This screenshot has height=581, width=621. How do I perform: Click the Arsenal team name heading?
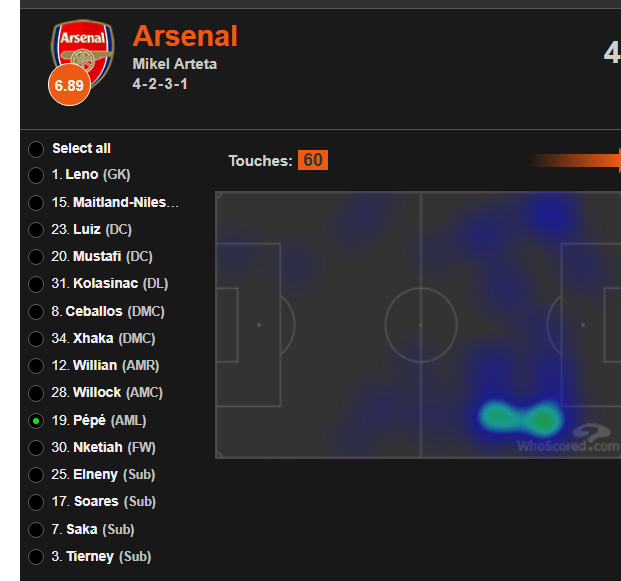185,36
